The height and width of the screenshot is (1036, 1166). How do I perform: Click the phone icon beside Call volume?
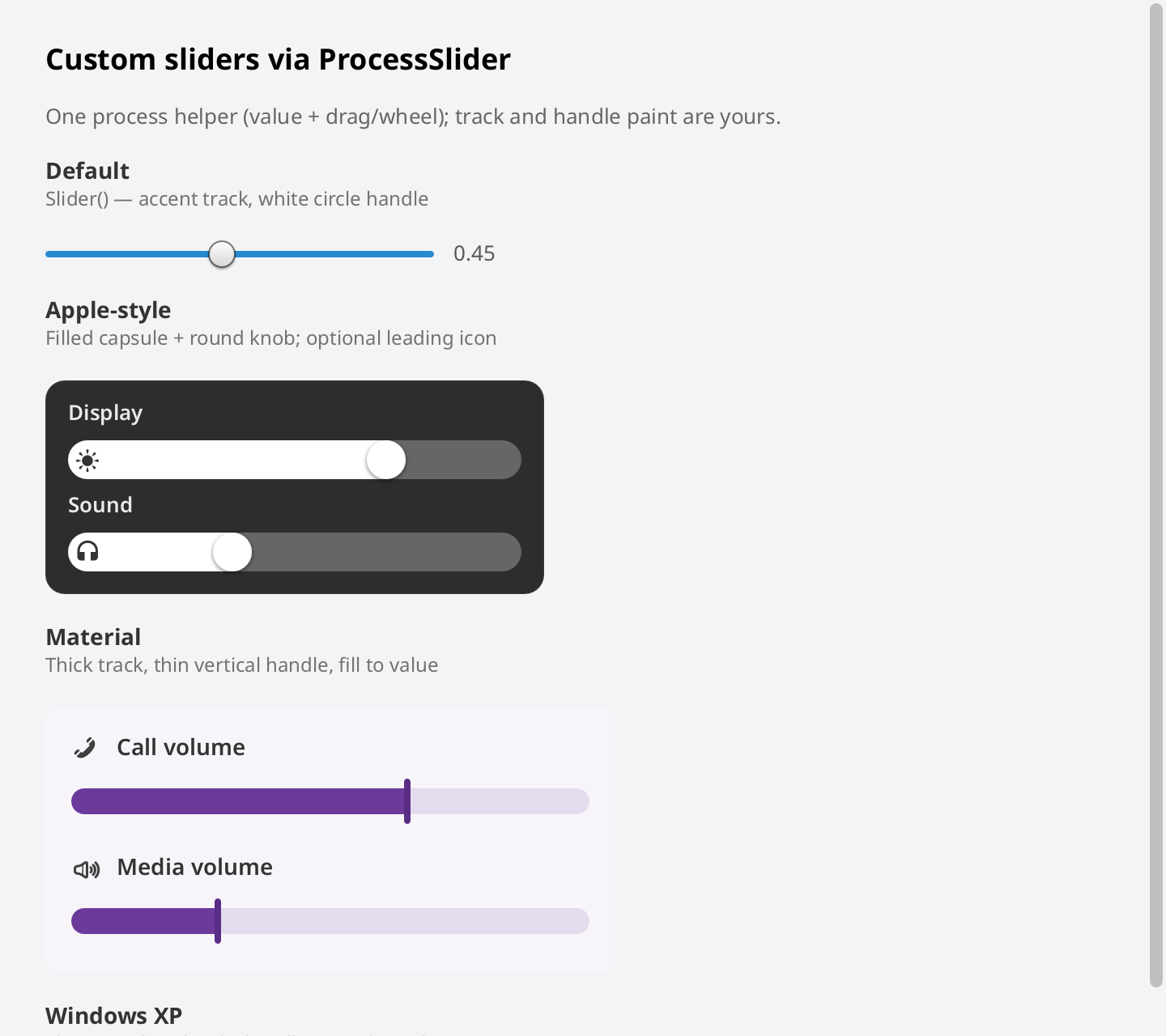(85, 747)
